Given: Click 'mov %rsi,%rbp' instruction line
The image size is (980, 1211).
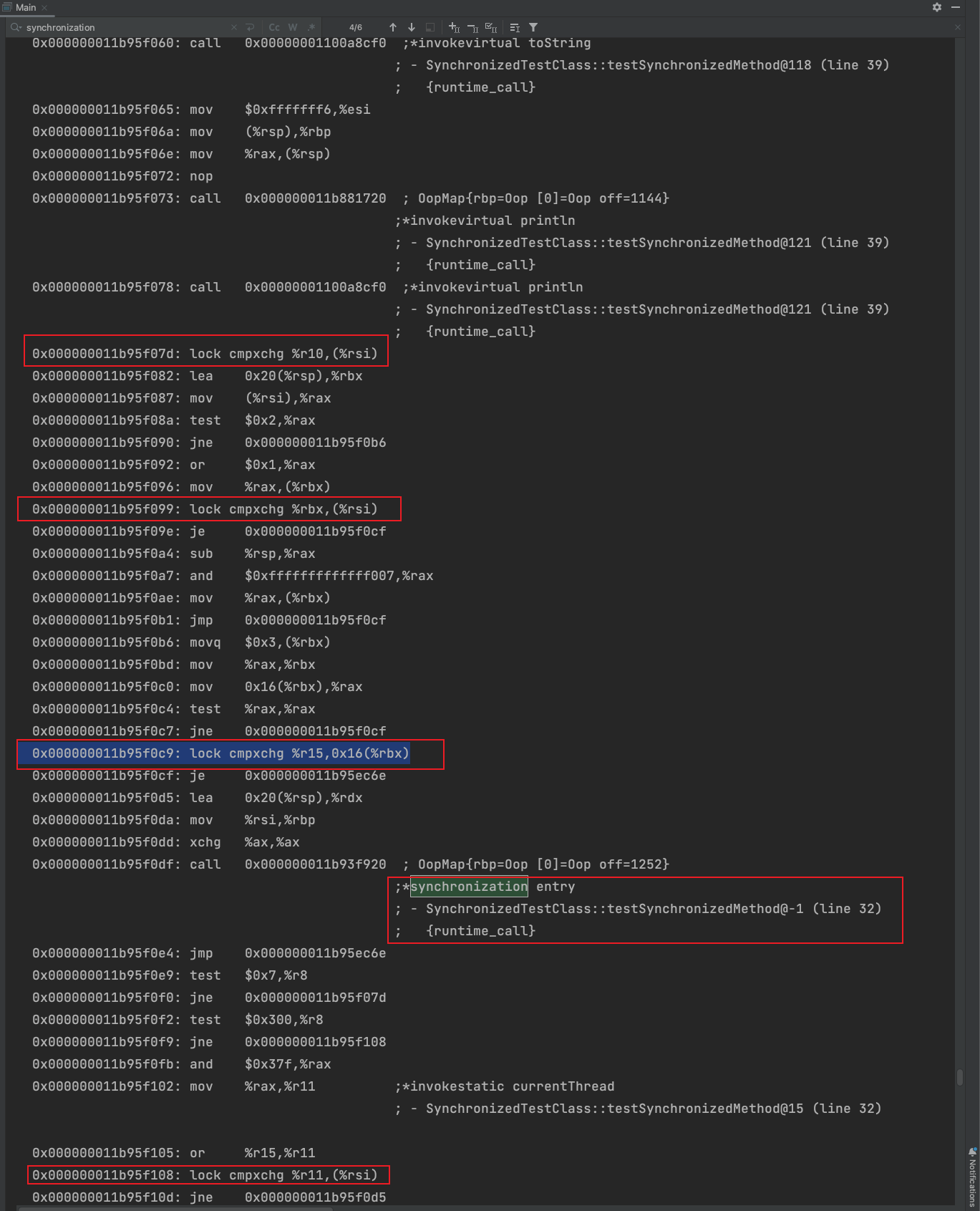Looking at the screenshot, I should pos(173,820).
